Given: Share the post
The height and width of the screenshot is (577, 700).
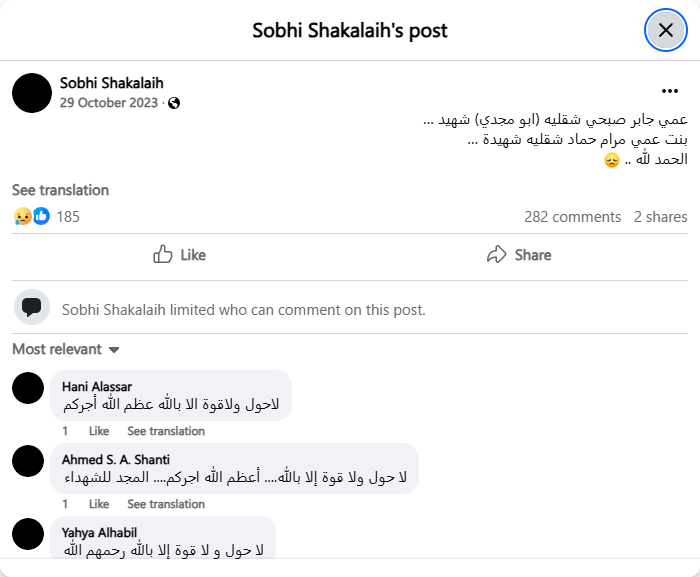Looking at the screenshot, I should 519,255.
